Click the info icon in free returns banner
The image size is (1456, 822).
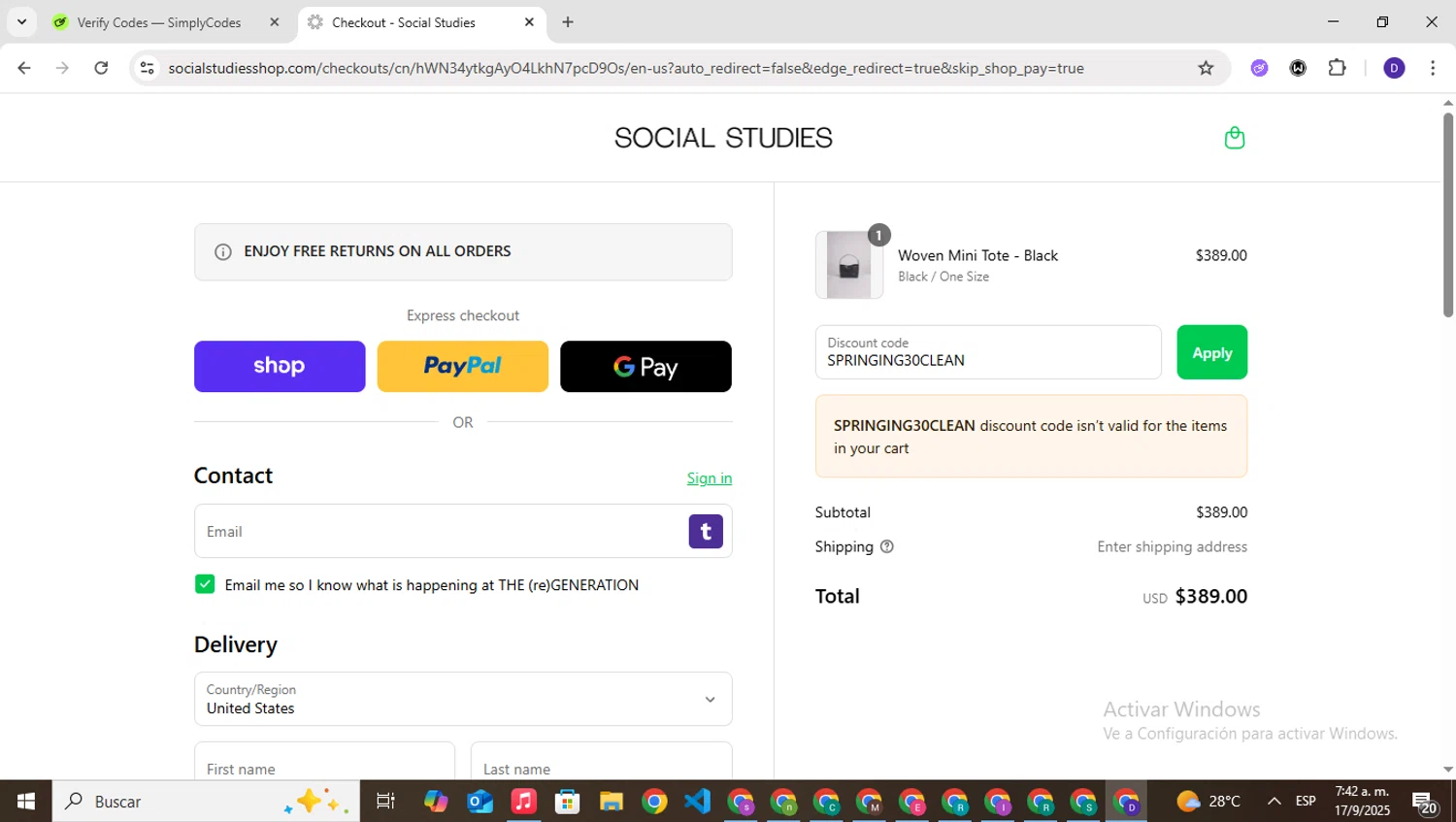pyautogui.click(x=223, y=252)
